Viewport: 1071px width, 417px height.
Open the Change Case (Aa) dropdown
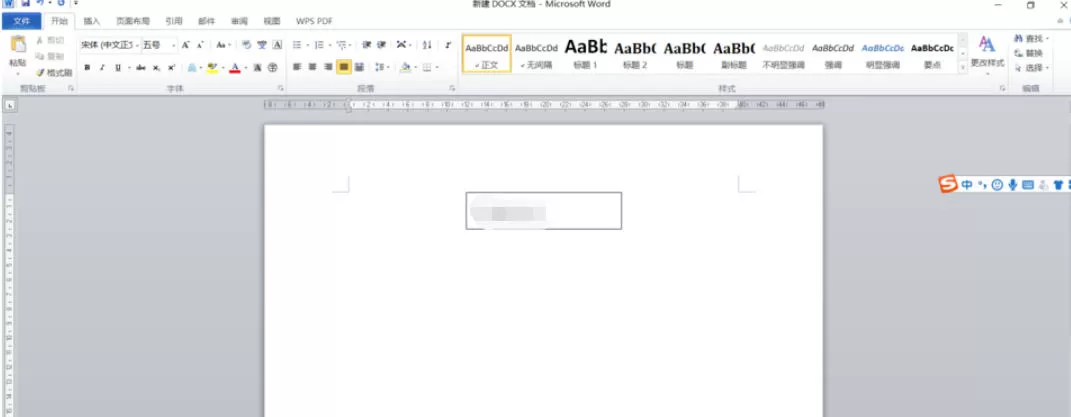(223, 45)
